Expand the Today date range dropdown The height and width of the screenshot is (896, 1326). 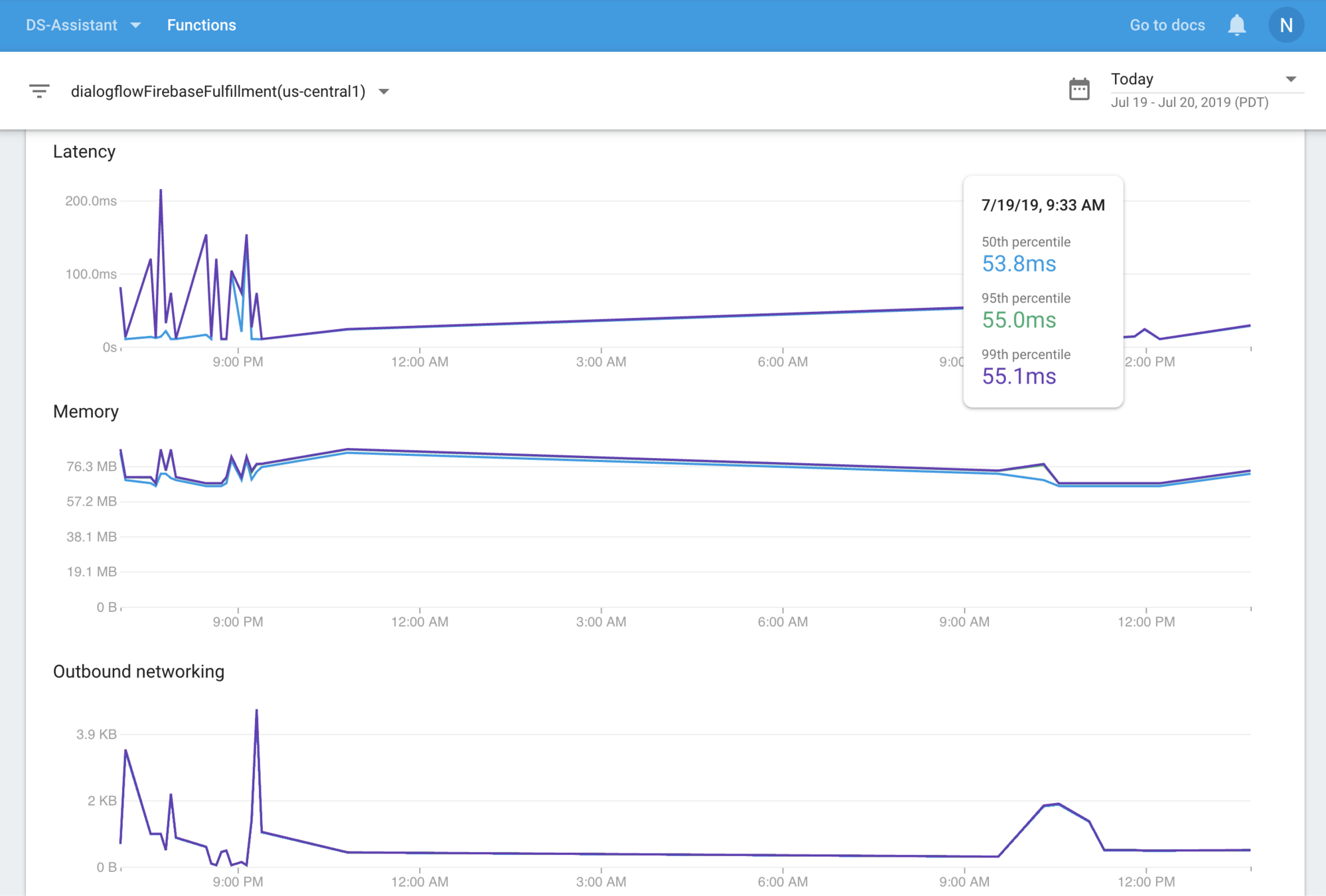(x=1290, y=79)
